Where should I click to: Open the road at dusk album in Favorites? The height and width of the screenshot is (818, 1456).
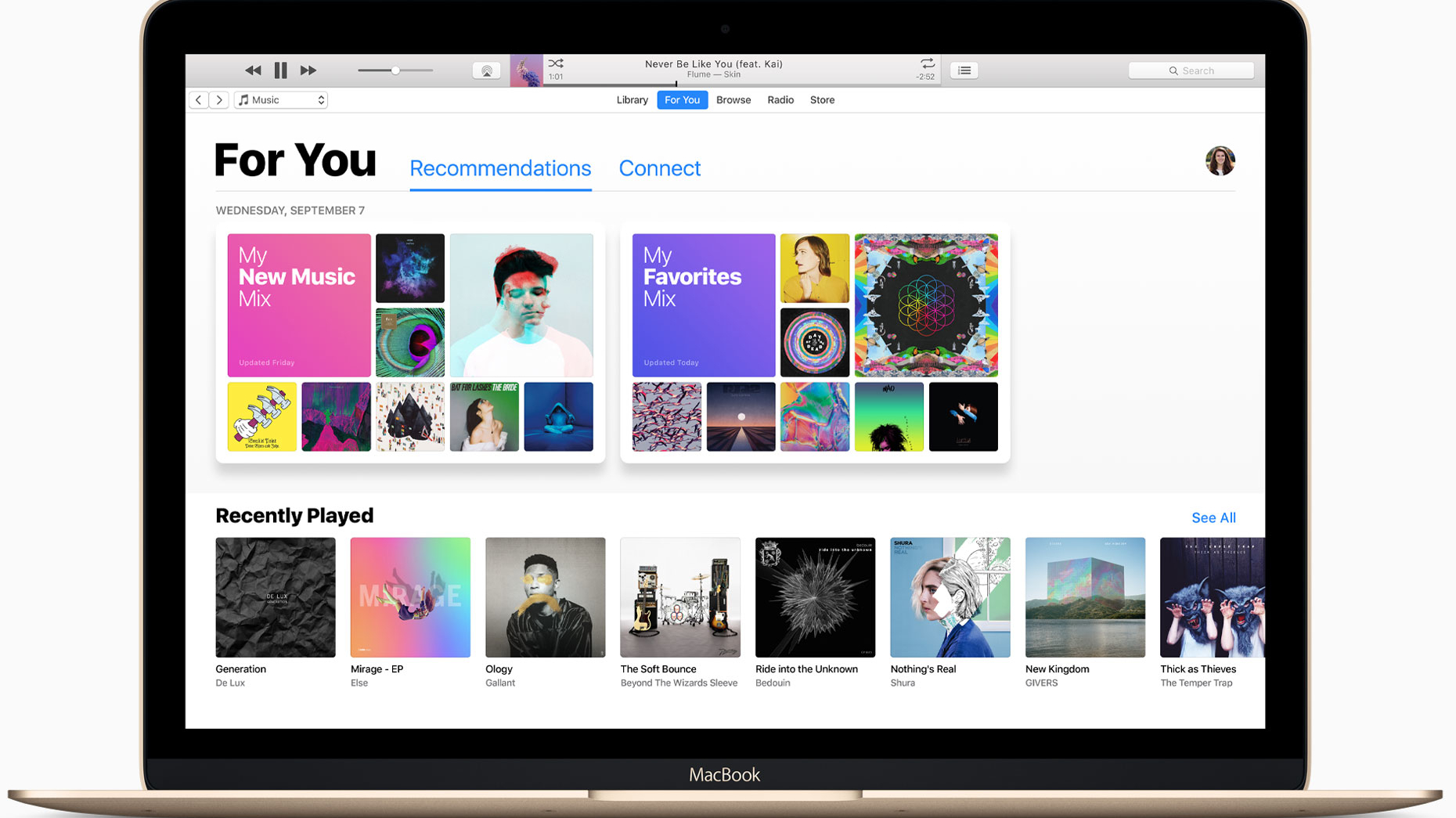pos(741,416)
